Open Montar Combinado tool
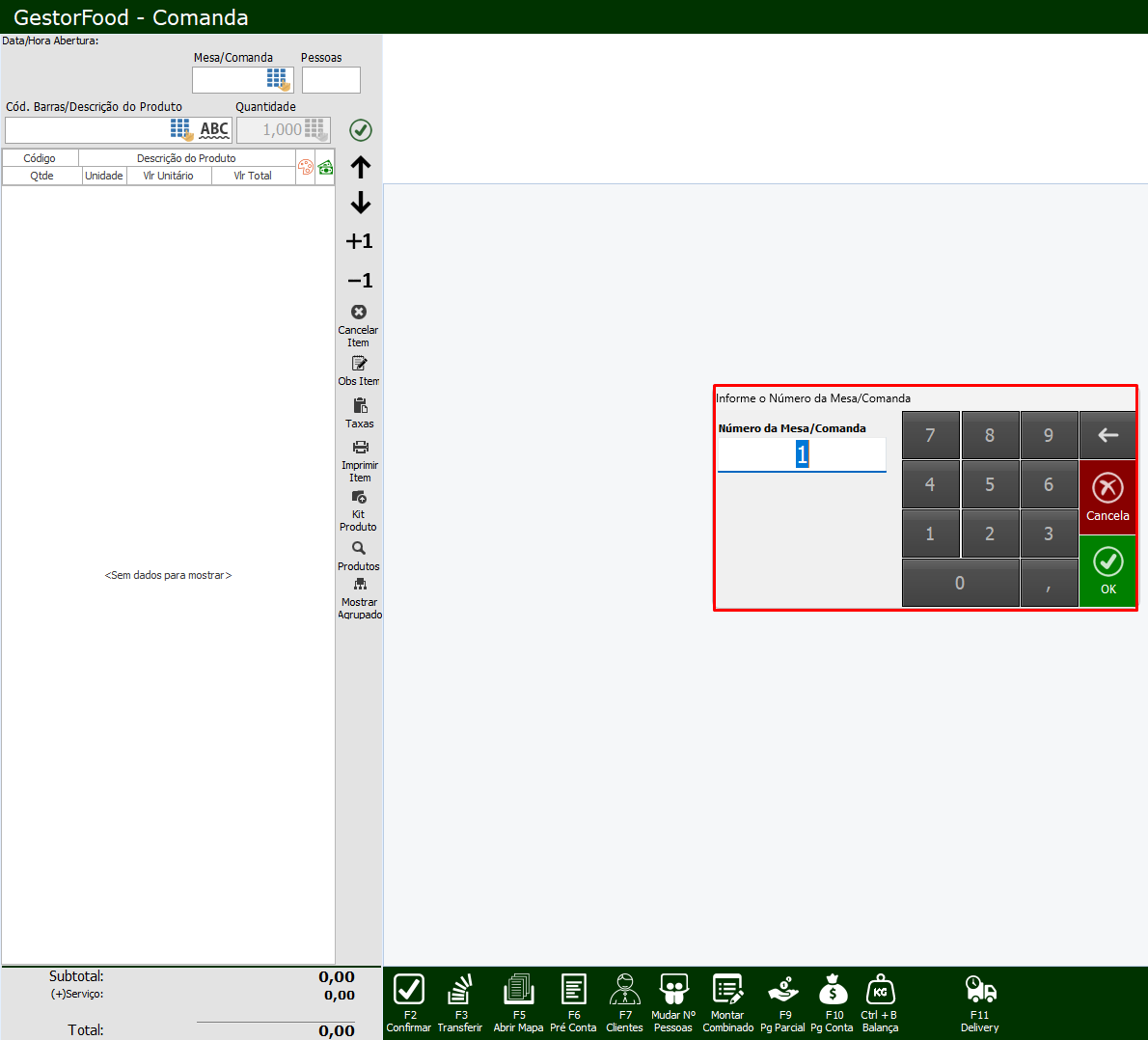1148x1040 pixels. 727,991
